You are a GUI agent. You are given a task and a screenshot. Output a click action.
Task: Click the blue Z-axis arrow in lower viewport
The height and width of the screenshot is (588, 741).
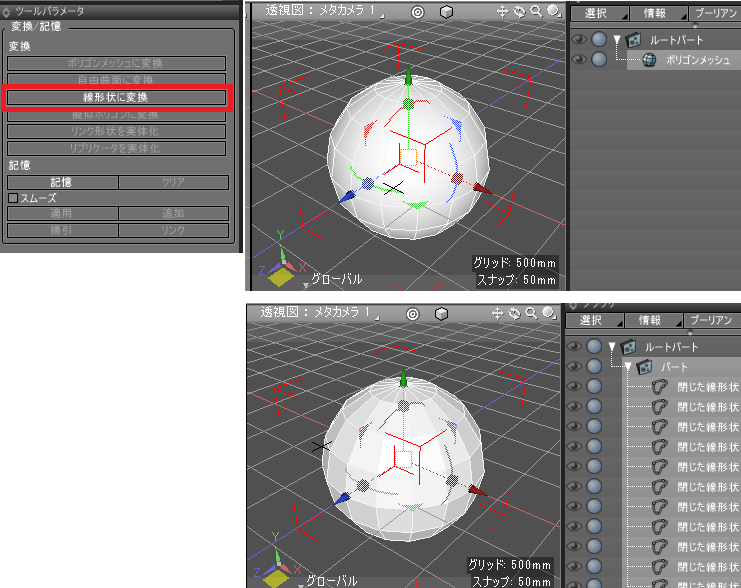(x=344, y=498)
